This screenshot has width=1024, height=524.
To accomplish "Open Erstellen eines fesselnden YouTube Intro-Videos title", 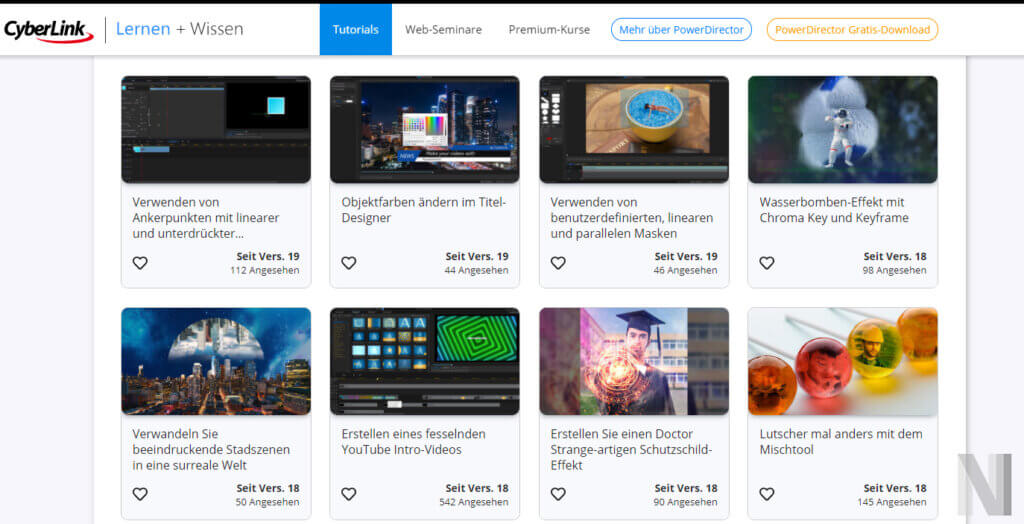I will [x=414, y=441].
